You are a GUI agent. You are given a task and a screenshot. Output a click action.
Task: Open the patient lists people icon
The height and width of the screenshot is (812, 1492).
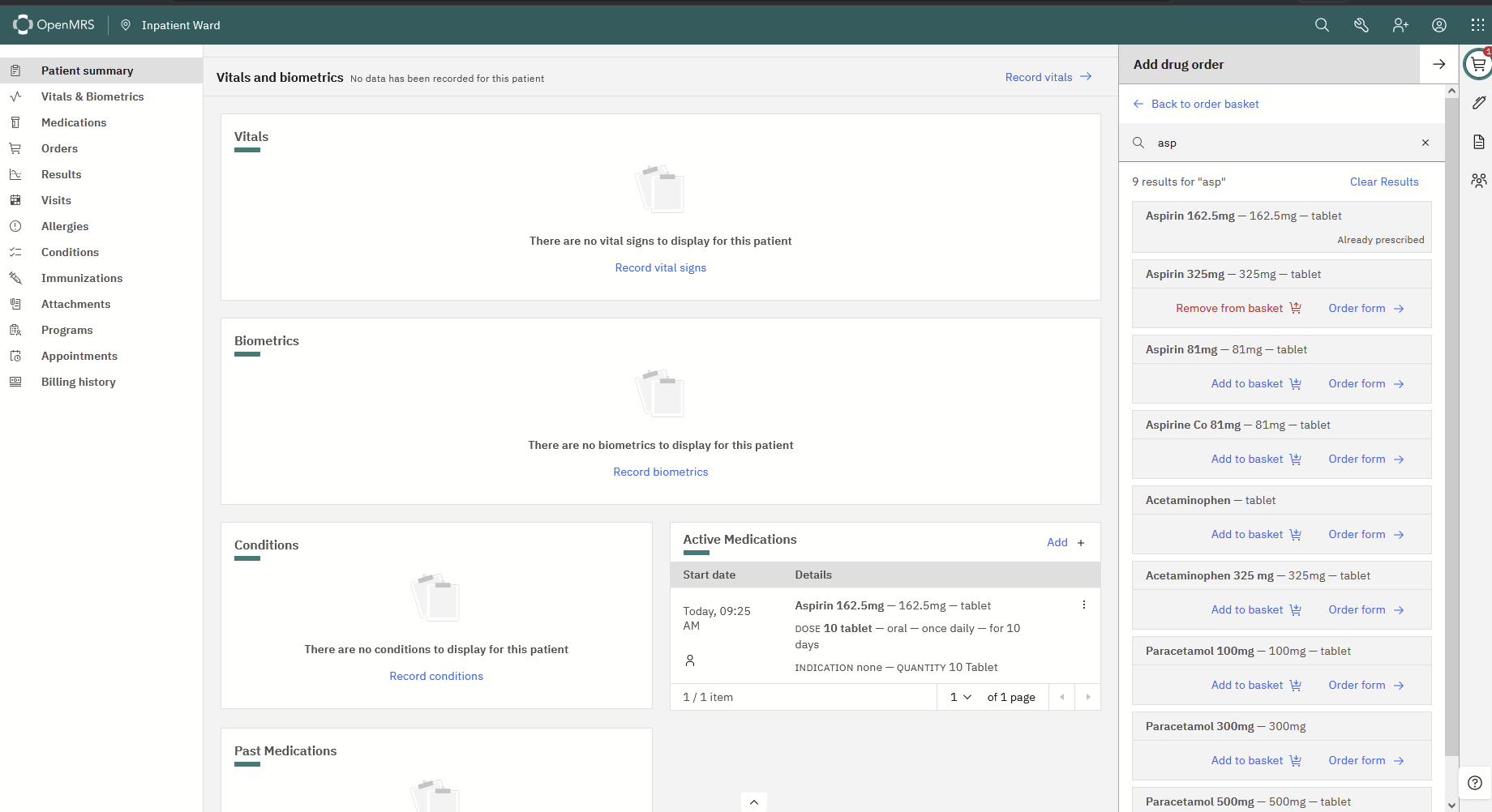[x=1478, y=181]
